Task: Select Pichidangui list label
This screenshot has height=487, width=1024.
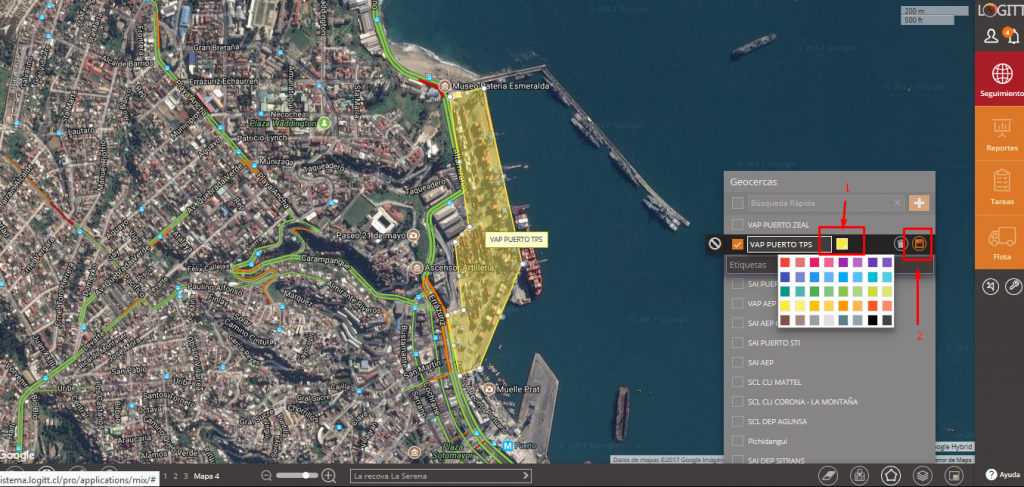Action: [x=767, y=441]
